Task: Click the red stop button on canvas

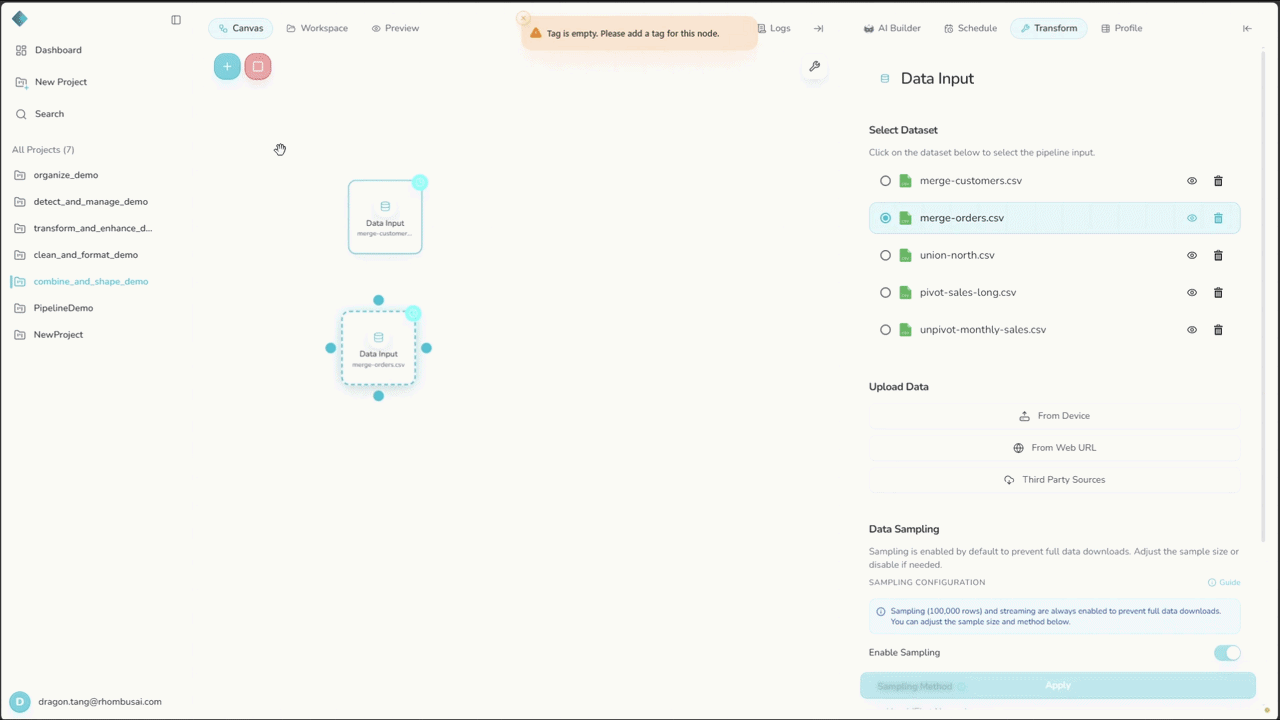Action: [x=258, y=67]
